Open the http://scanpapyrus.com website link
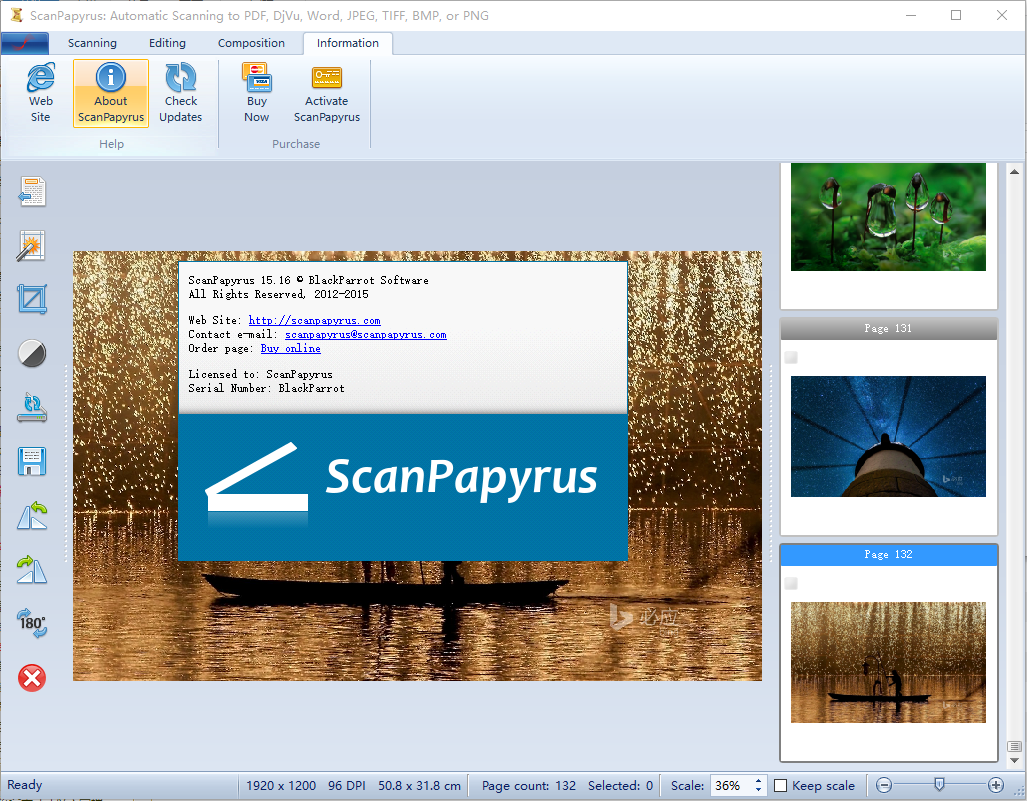The height and width of the screenshot is (801, 1027). click(x=314, y=321)
